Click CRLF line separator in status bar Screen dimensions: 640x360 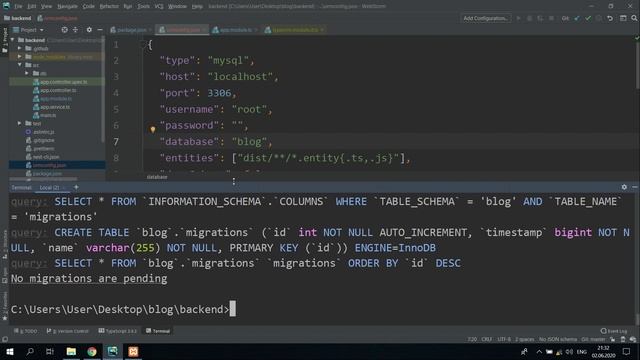coord(486,339)
